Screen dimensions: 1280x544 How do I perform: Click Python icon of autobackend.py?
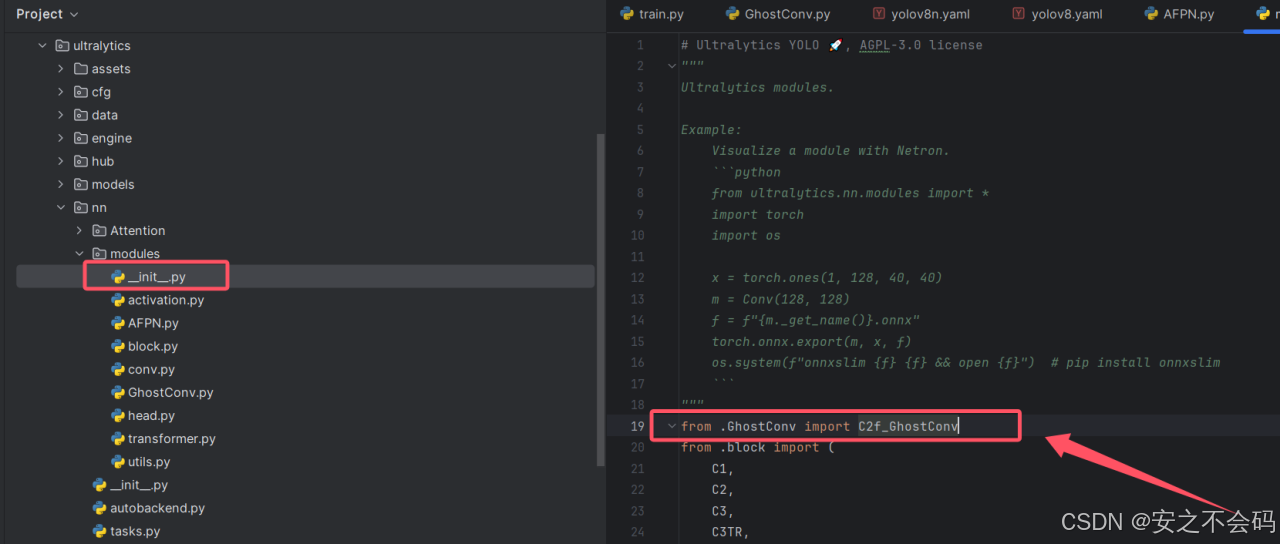[99, 508]
